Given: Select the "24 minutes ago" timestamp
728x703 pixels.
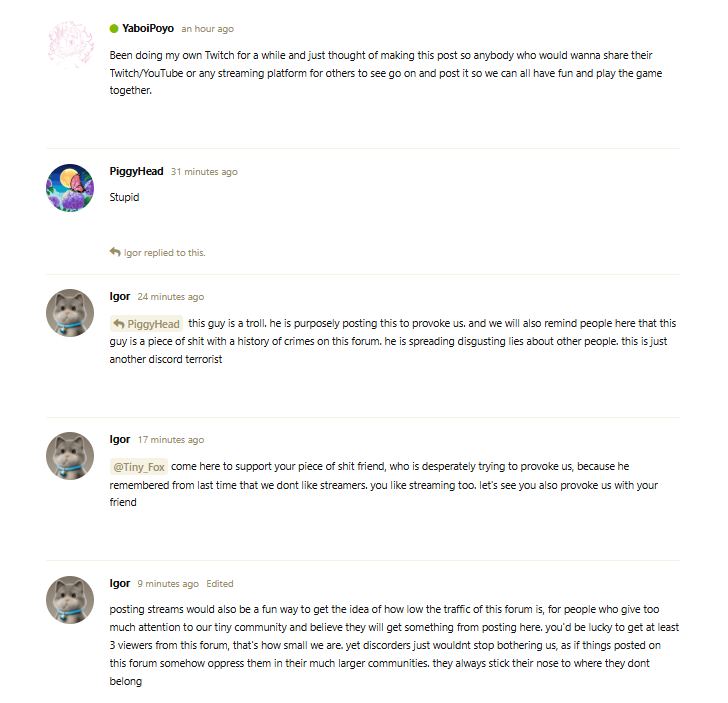Looking at the screenshot, I should [x=170, y=297].
